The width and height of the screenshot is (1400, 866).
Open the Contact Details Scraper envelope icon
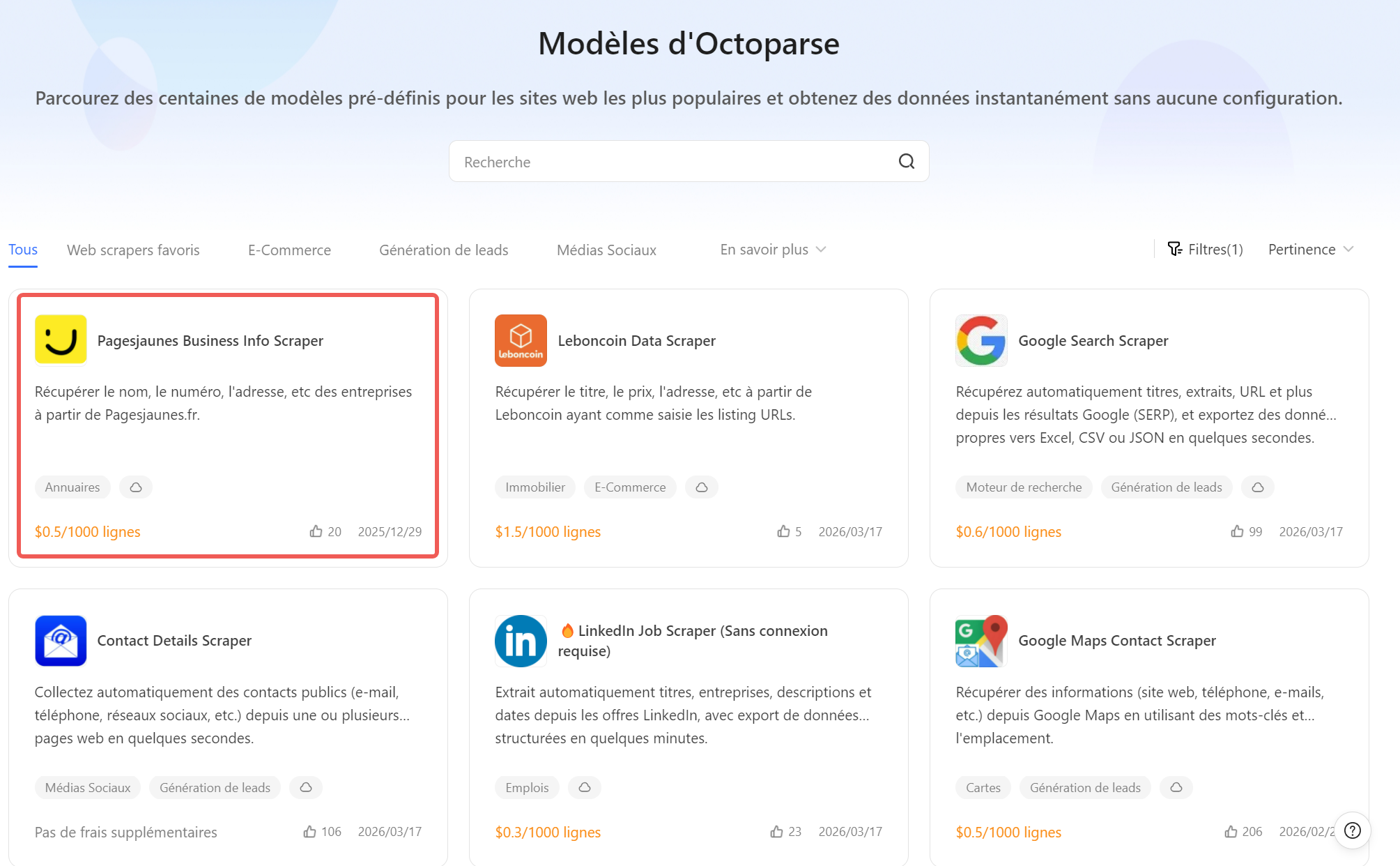pyautogui.click(x=60, y=641)
